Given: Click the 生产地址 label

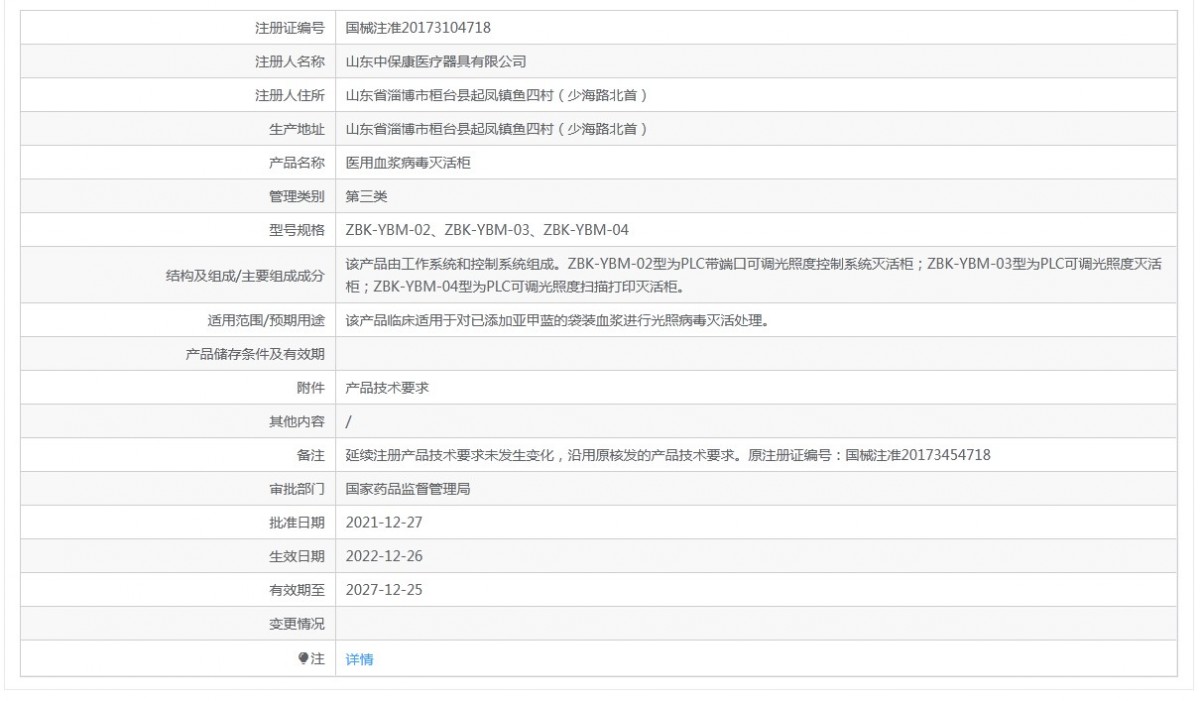Looking at the screenshot, I should 297,129.
